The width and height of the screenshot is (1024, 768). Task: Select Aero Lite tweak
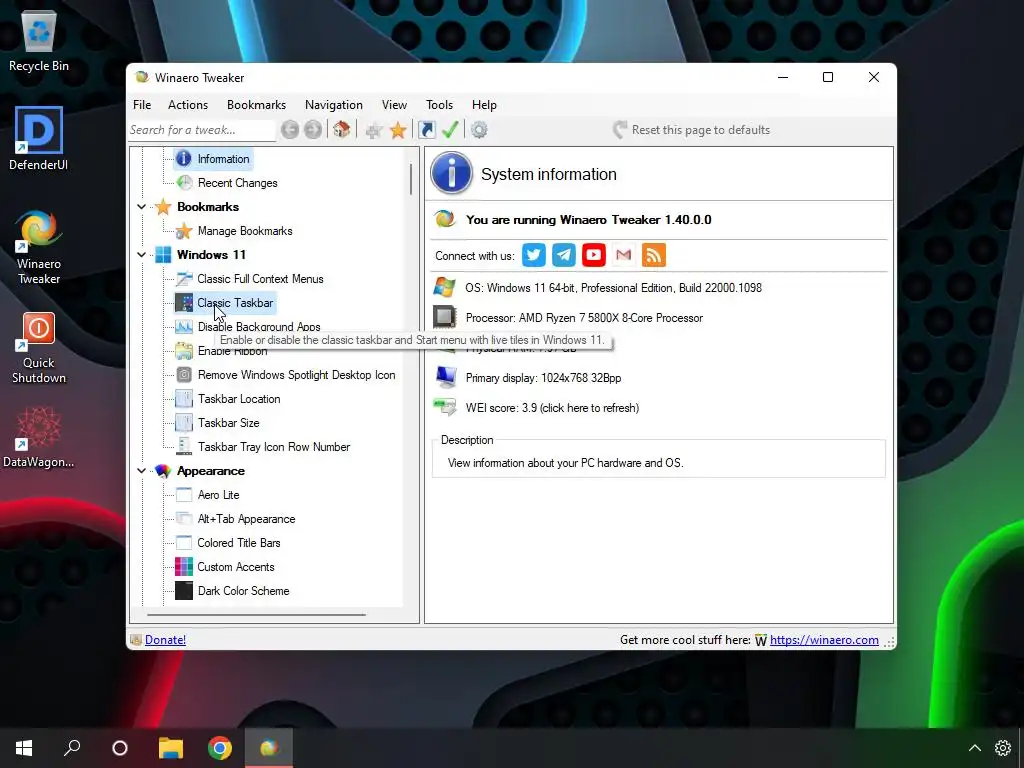(x=218, y=495)
